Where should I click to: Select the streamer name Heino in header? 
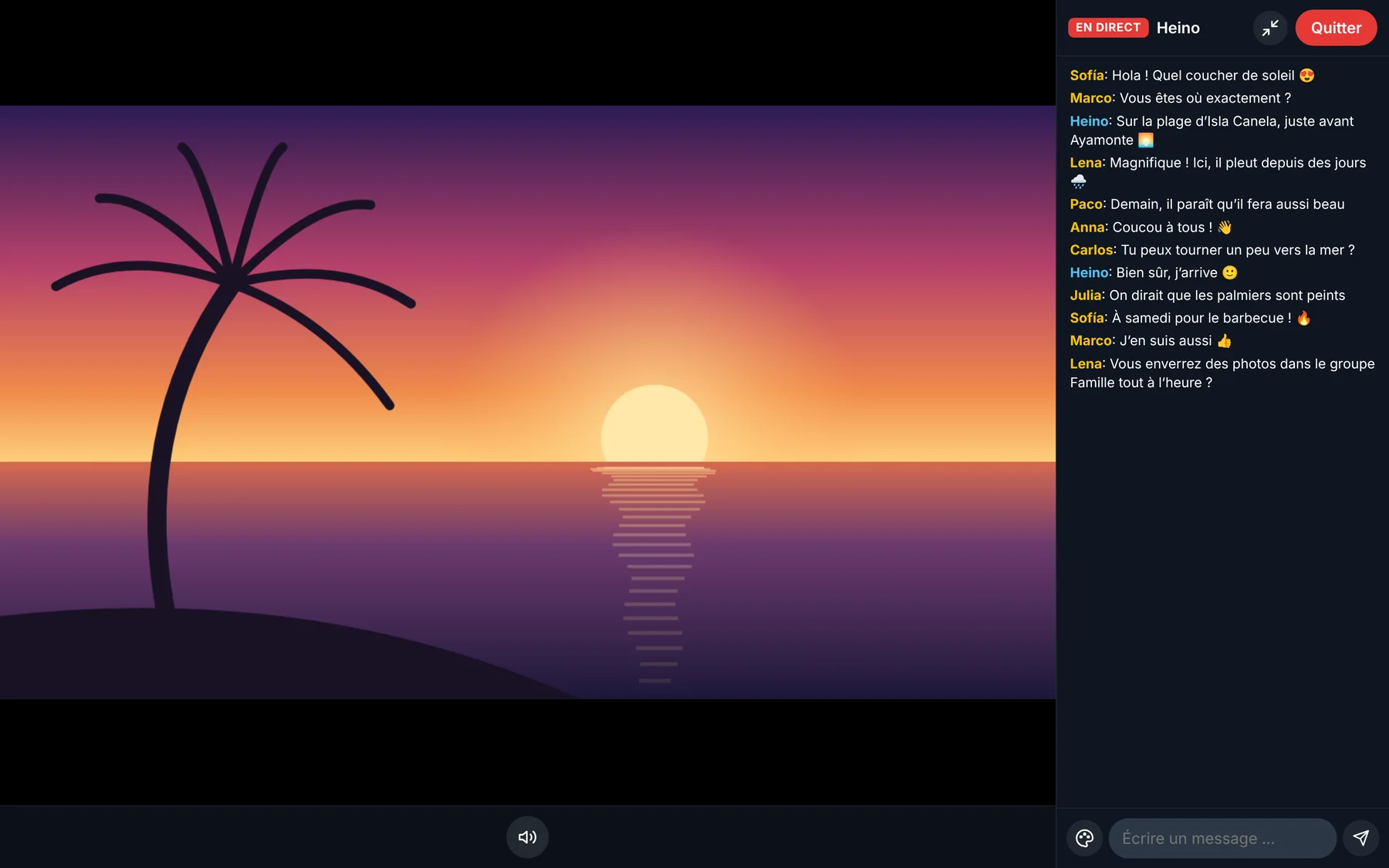(1178, 28)
